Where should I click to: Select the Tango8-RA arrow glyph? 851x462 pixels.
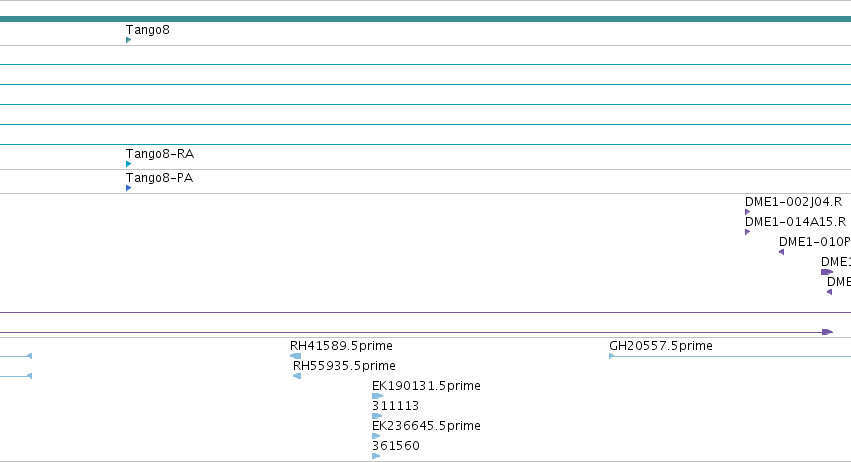point(129,163)
